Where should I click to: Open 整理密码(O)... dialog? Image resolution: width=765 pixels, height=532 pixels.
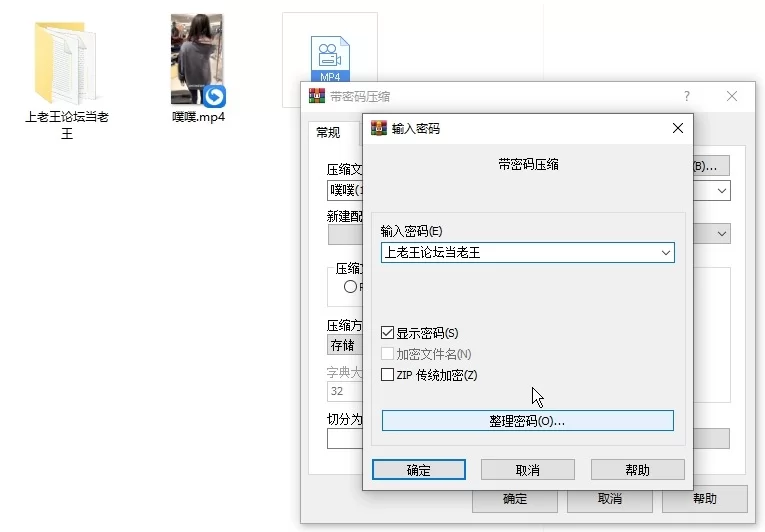527,421
